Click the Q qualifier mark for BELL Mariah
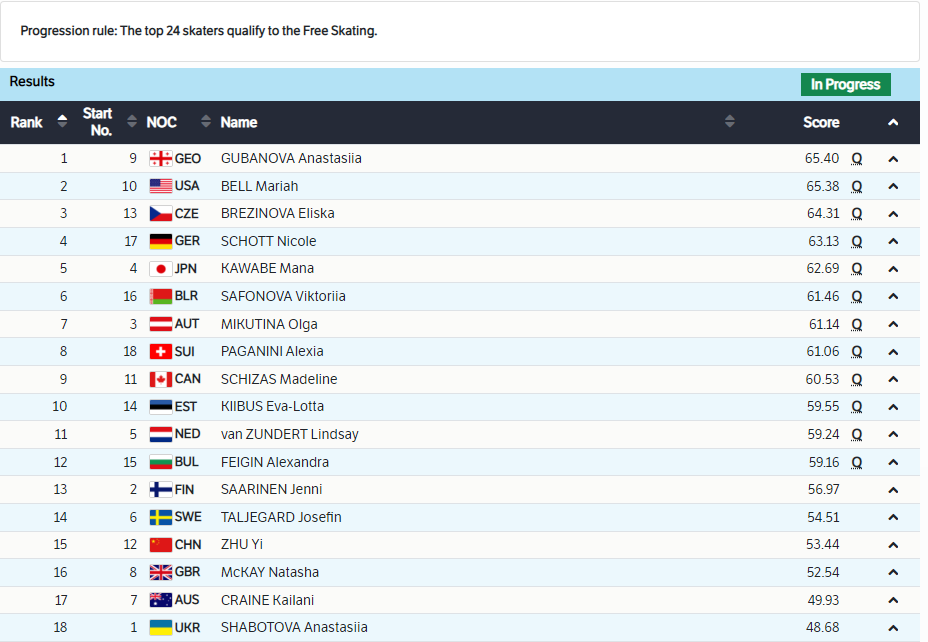This screenshot has height=642, width=928. [x=857, y=186]
